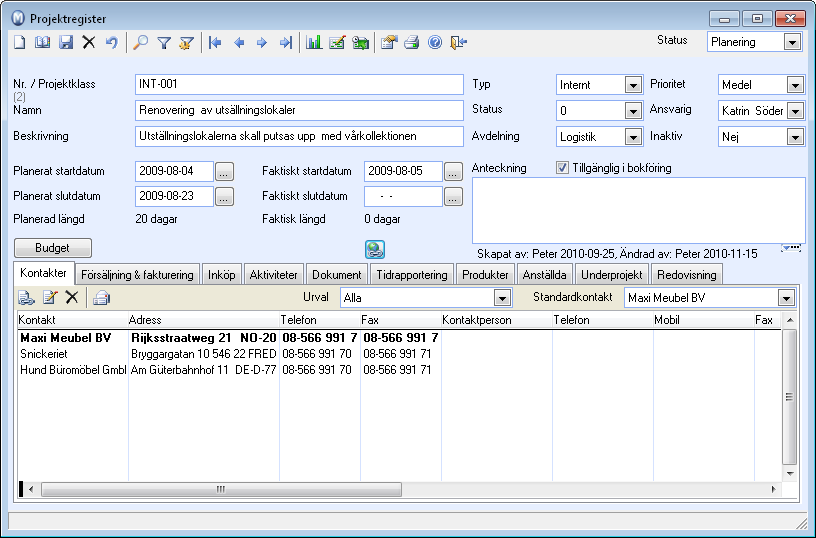Click into the Namn field
This screenshot has height=538, width=816.
pos(299,110)
